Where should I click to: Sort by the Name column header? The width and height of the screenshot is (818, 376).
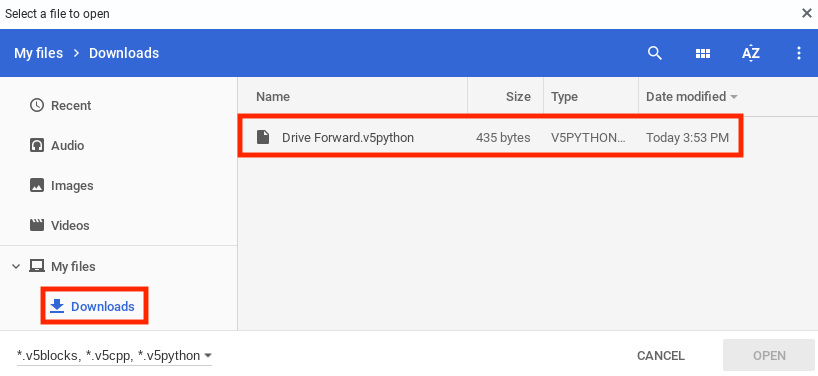273,96
